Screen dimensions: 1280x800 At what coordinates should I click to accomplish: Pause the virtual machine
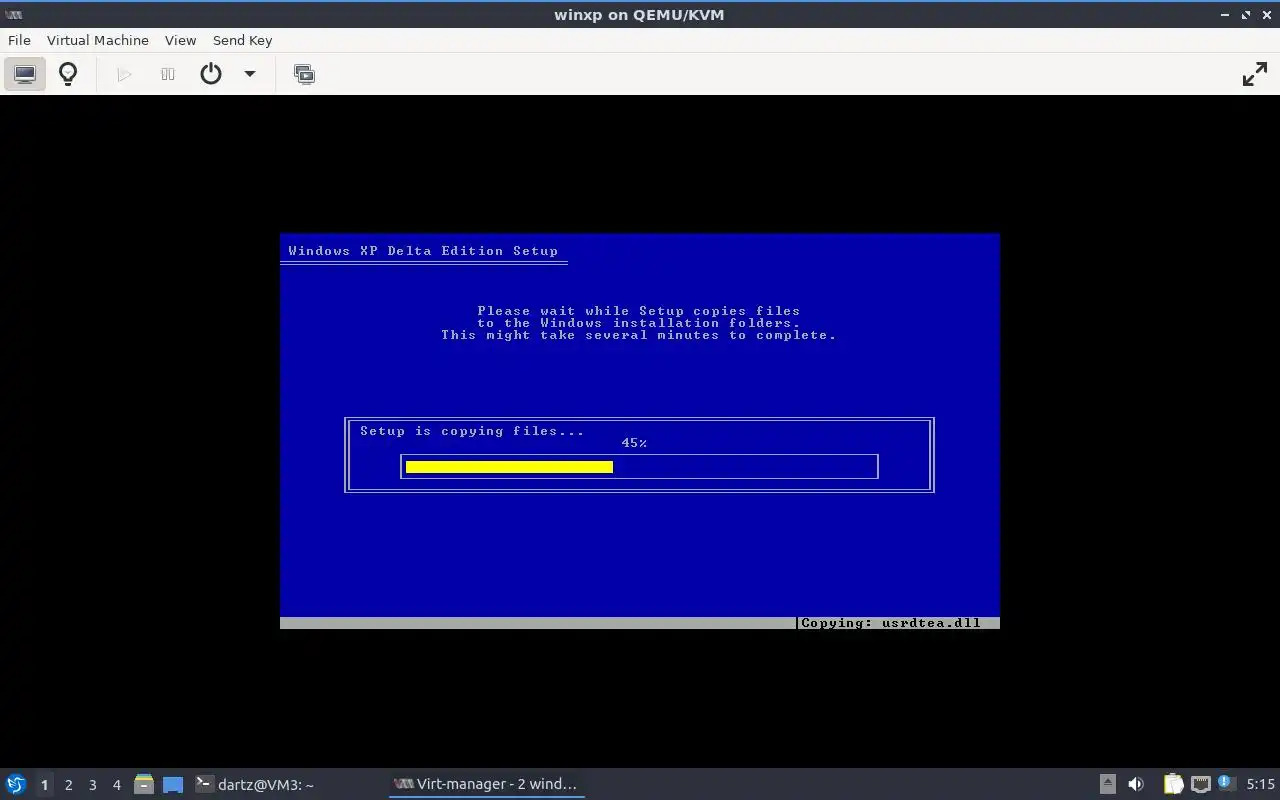[168, 74]
